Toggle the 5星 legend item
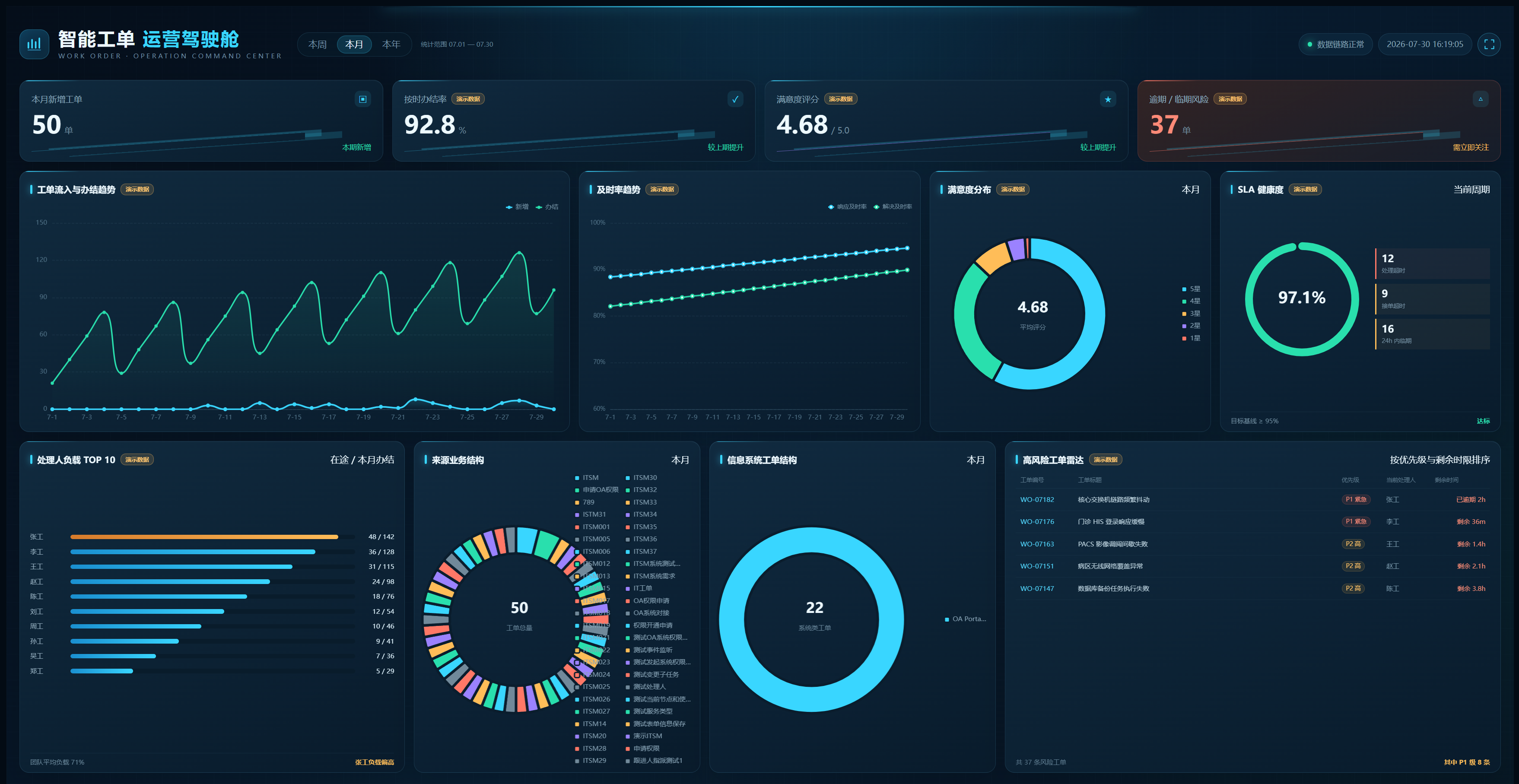 tap(1191, 289)
